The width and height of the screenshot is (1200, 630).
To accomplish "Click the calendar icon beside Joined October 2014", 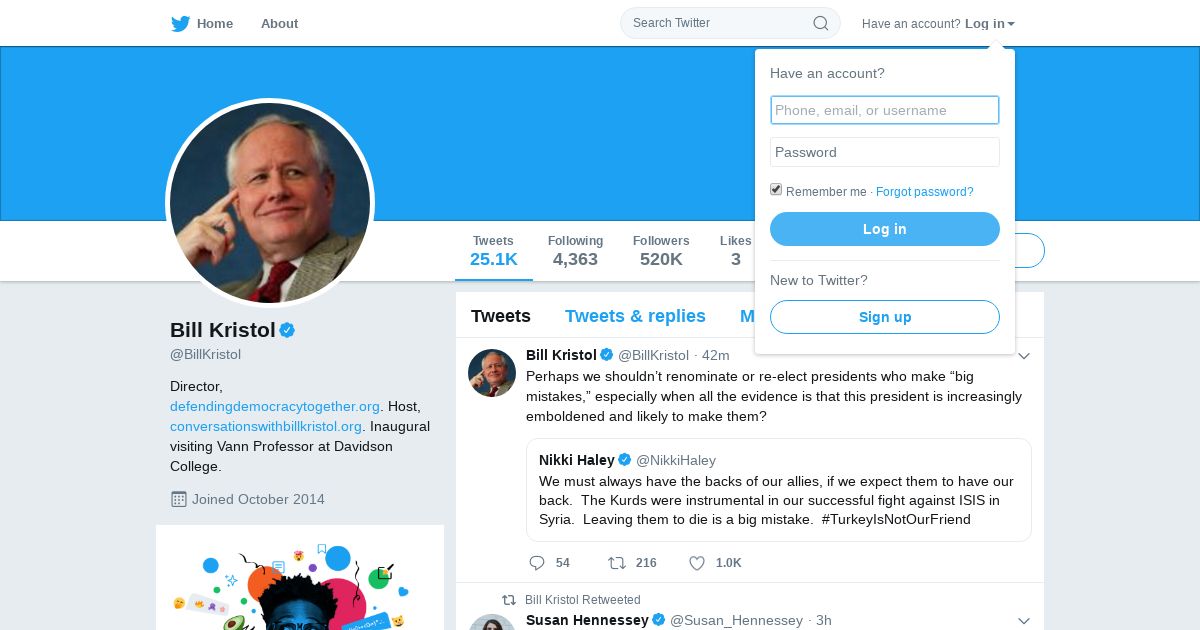I will tap(179, 499).
